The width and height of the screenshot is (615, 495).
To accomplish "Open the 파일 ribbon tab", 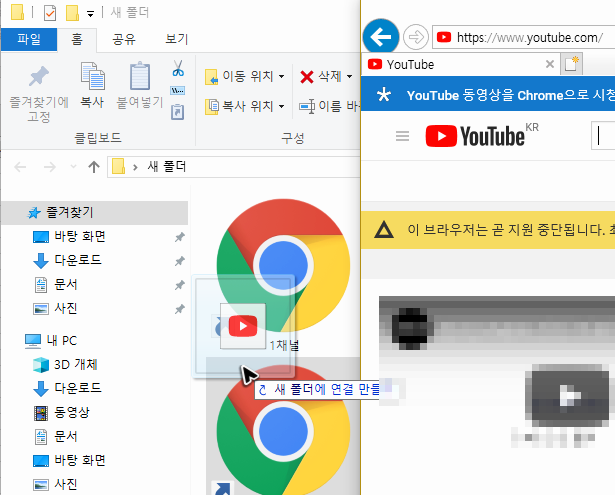I will pos(29,39).
